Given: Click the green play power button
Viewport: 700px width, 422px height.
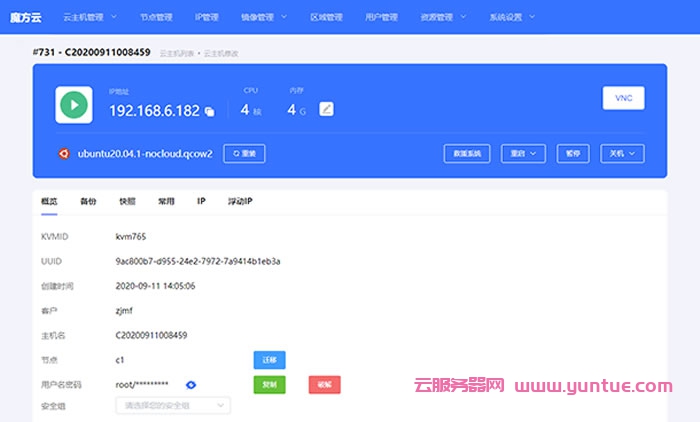Looking at the screenshot, I should (74, 104).
